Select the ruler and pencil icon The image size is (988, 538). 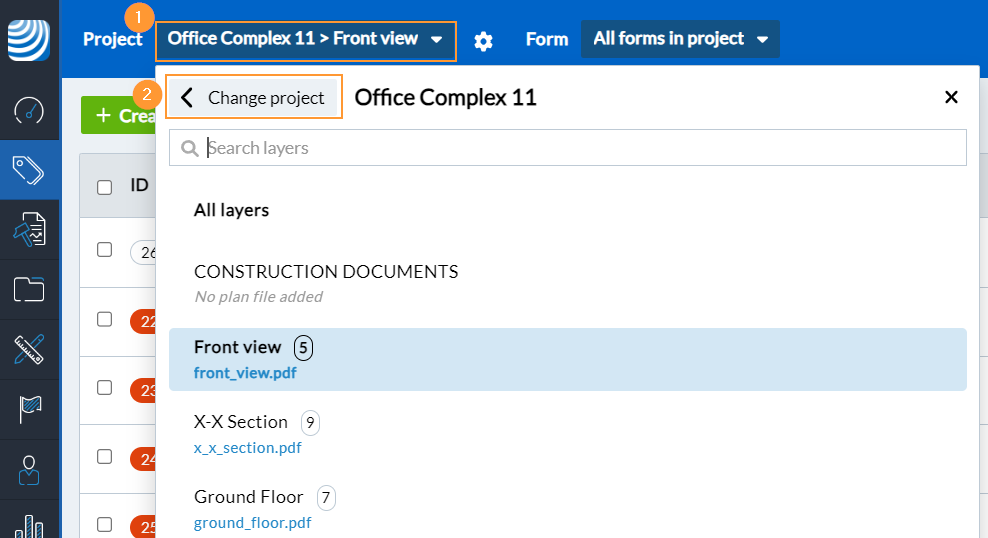29,350
